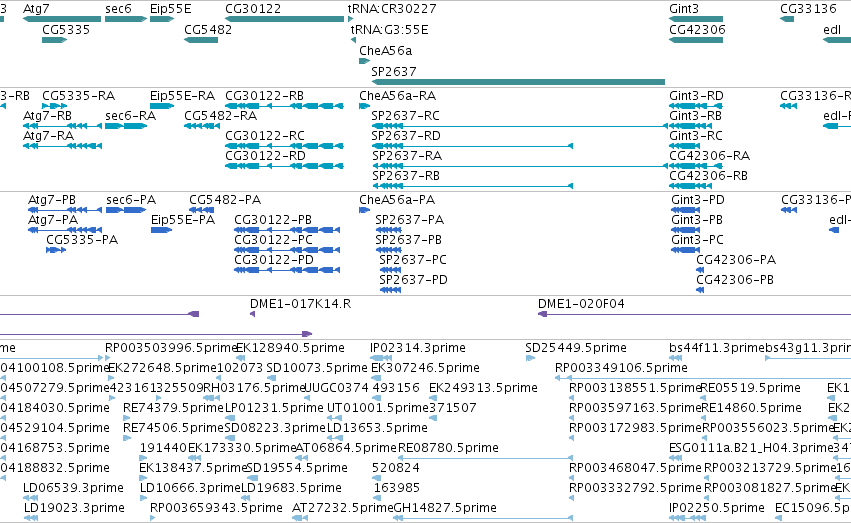
Task: Select the RP003503996.5prime EST label
Action: click(x=172, y=348)
